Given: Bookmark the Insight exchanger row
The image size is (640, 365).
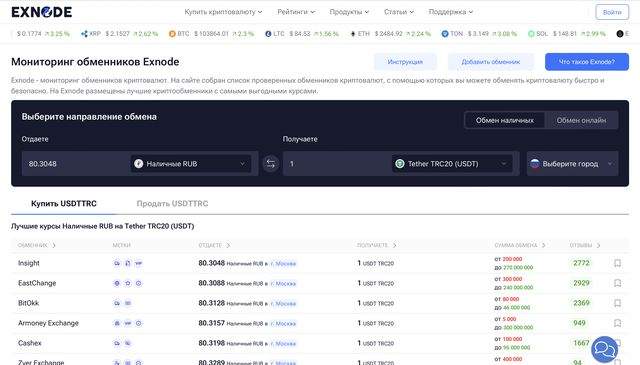Looking at the screenshot, I should point(618,263).
